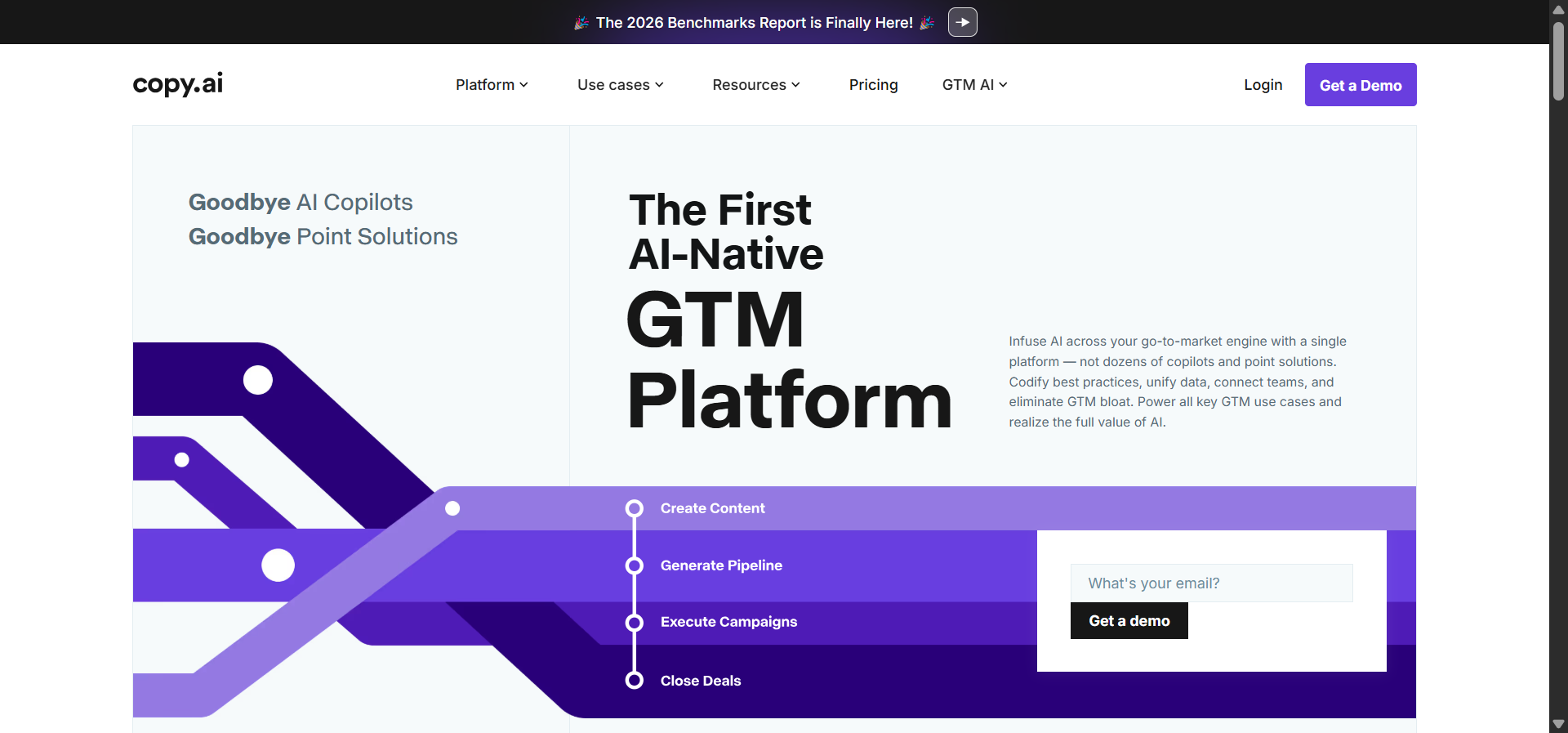Click the "Goodbye Point Solutions" text
The image size is (1568, 733).
(x=323, y=236)
